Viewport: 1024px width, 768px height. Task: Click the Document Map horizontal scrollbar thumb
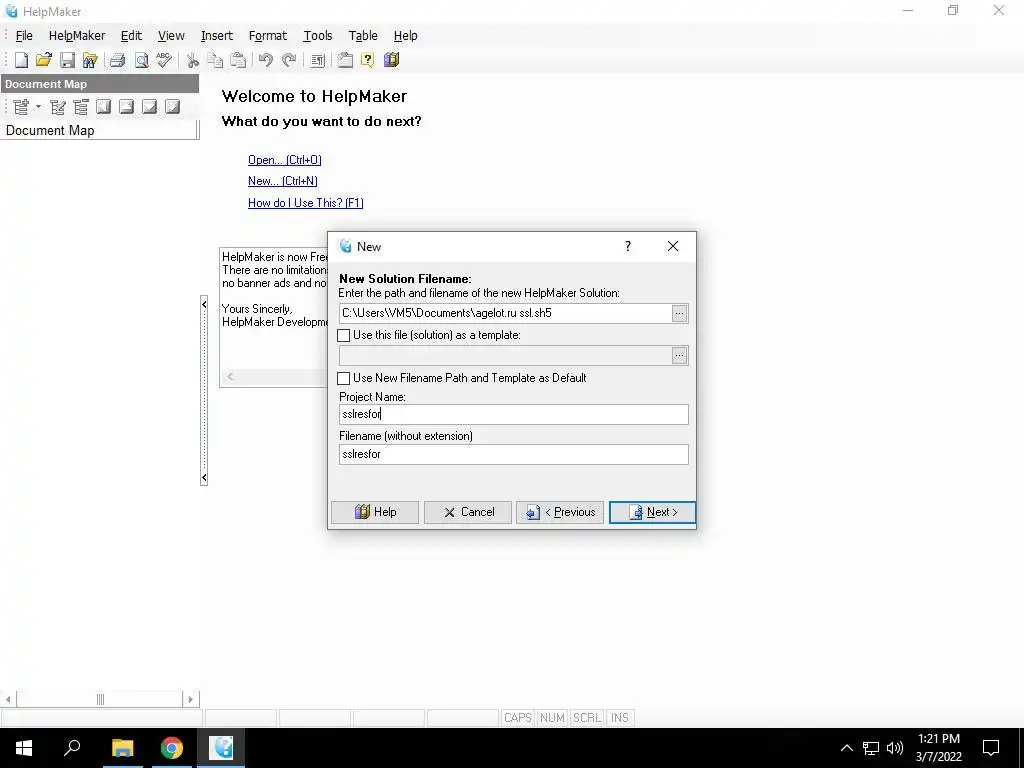pyautogui.click(x=99, y=699)
